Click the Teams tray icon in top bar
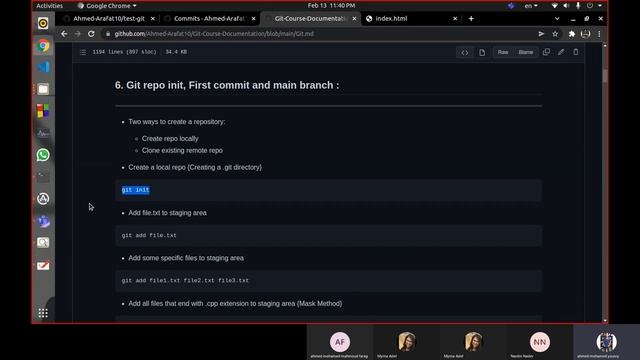Image resolution: width=640 pixels, height=360 pixels. click(511, 6)
